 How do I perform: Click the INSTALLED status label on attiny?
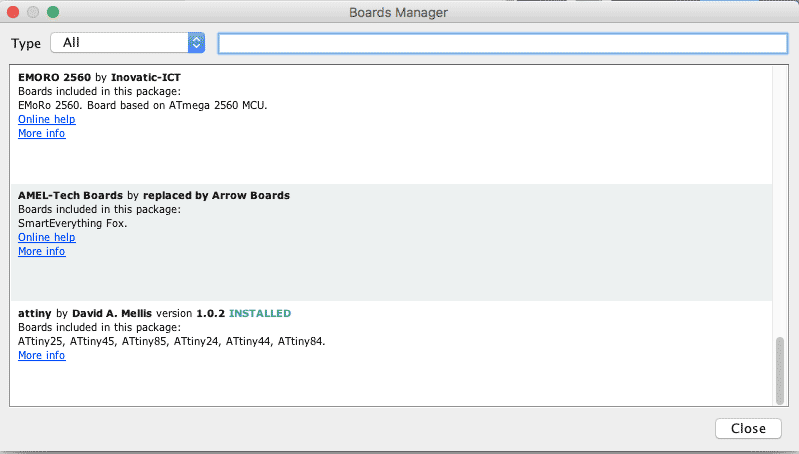[x=260, y=313]
